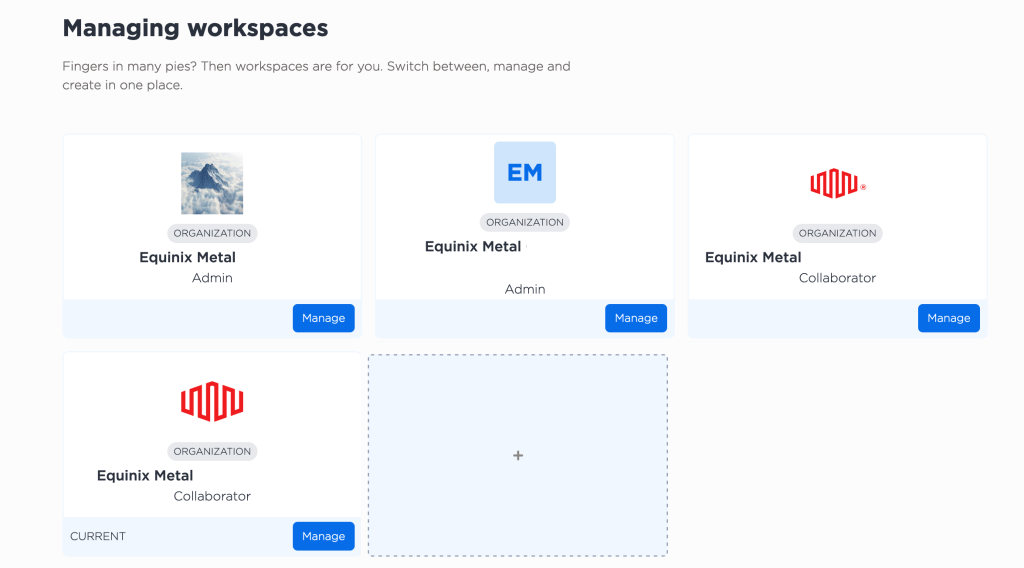
Task: Click the ORGANIZATION badge under the EM avatar
Action: (x=525, y=222)
